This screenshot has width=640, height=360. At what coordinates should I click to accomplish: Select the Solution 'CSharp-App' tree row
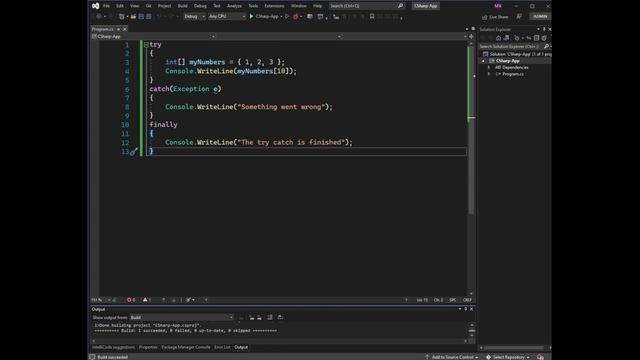[x=517, y=54]
